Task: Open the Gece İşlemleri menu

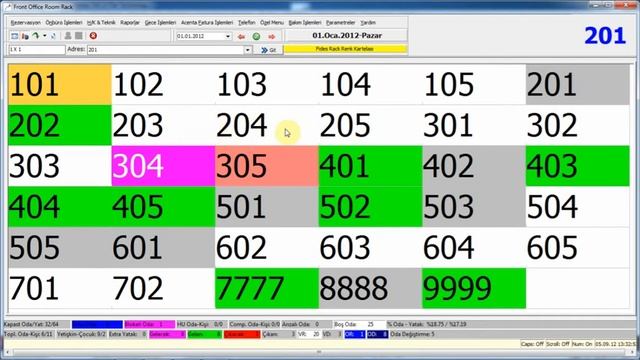Action: (x=160, y=22)
